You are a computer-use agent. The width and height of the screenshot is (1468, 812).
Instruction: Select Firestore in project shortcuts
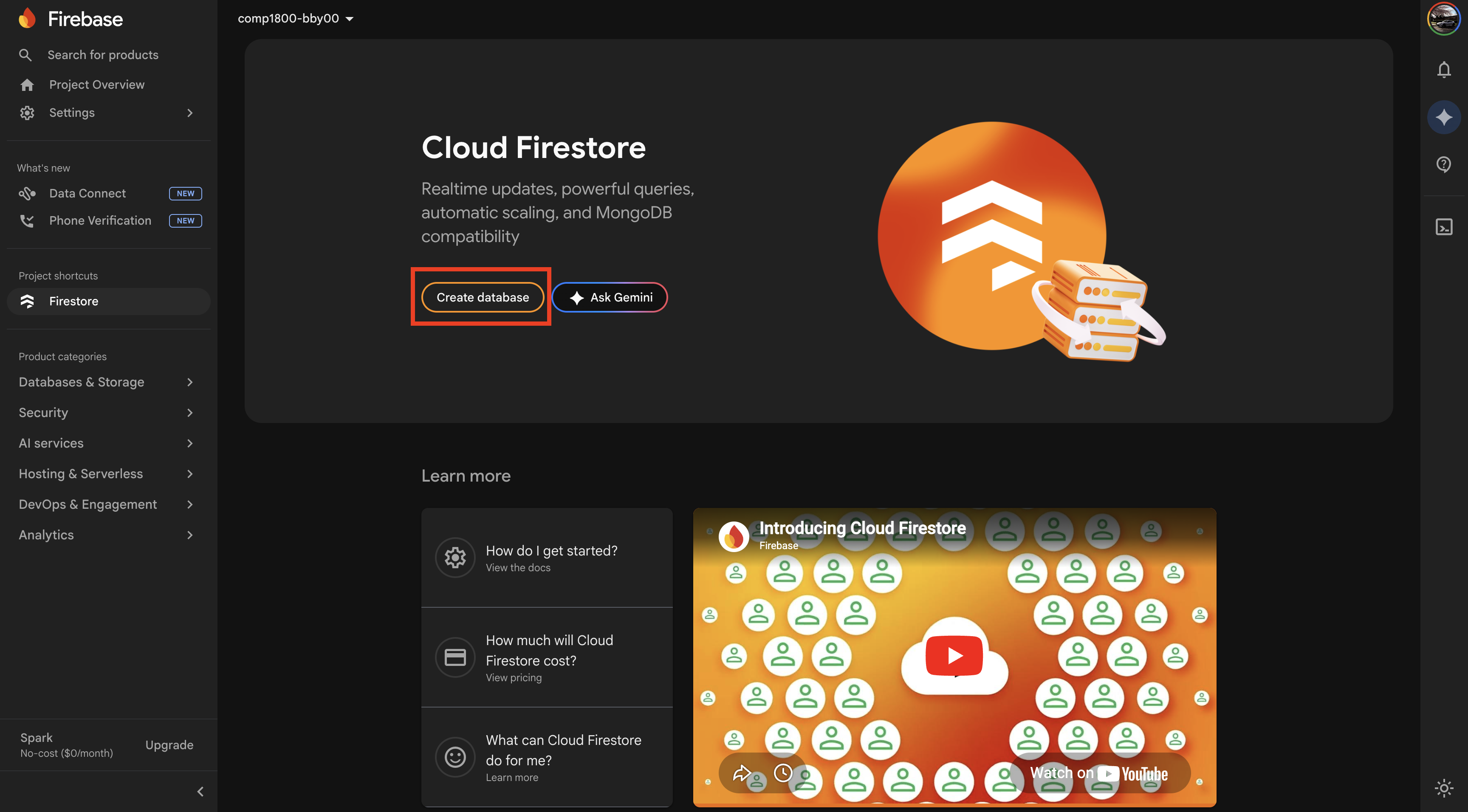pos(73,301)
